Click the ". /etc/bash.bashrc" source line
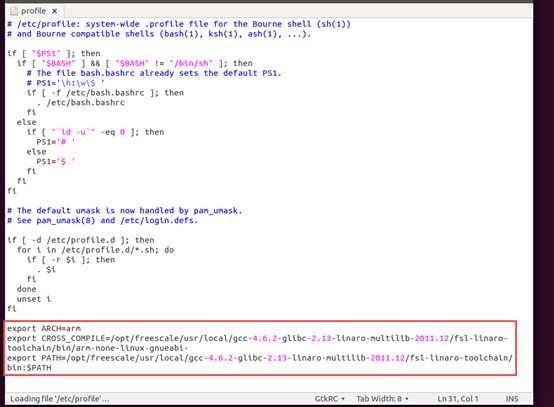The width and height of the screenshot is (554, 407). pyautogui.click(x=81, y=103)
